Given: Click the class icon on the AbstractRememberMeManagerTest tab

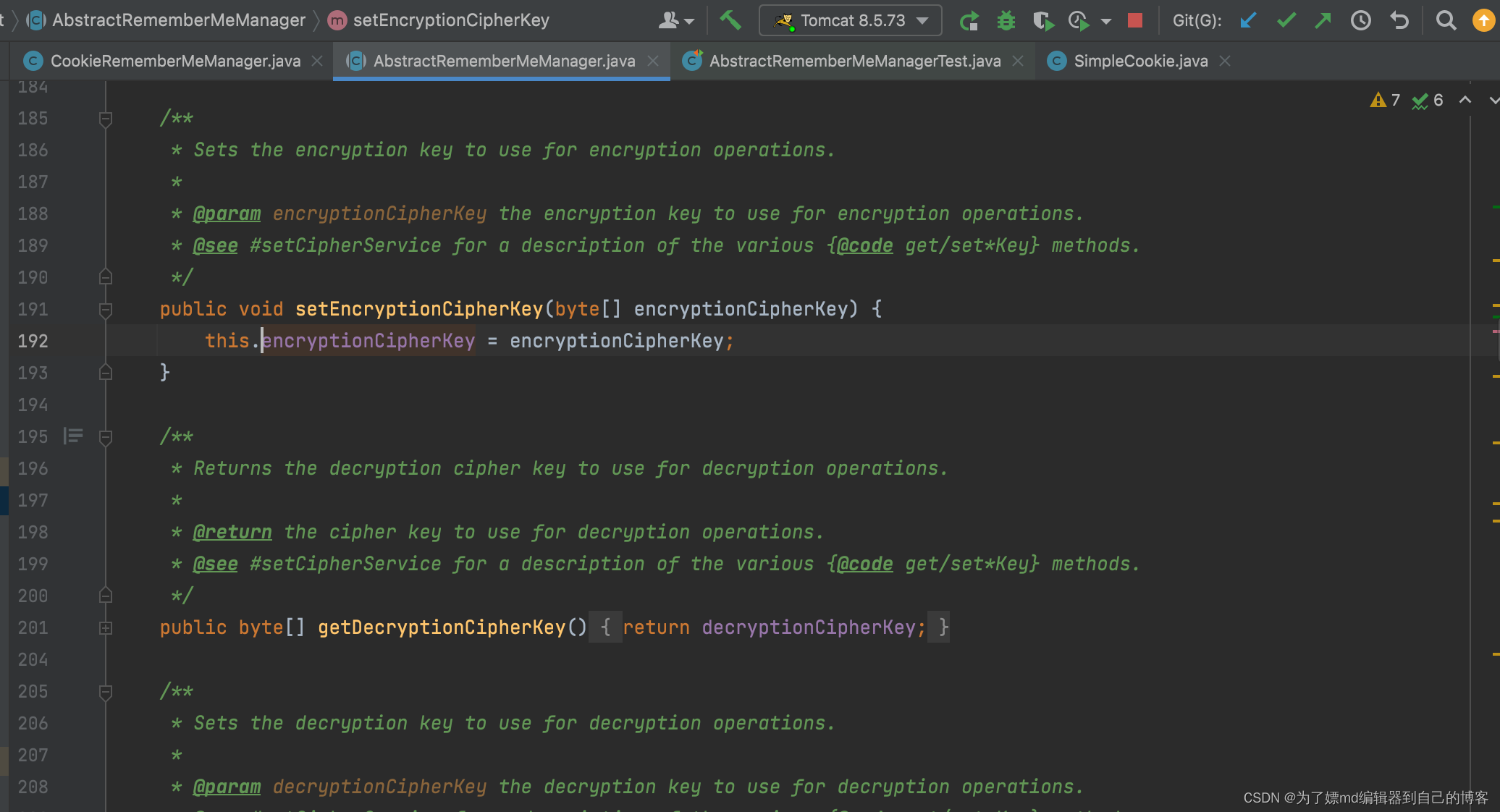Looking at the screenshot, I should [x=693, y=60].
